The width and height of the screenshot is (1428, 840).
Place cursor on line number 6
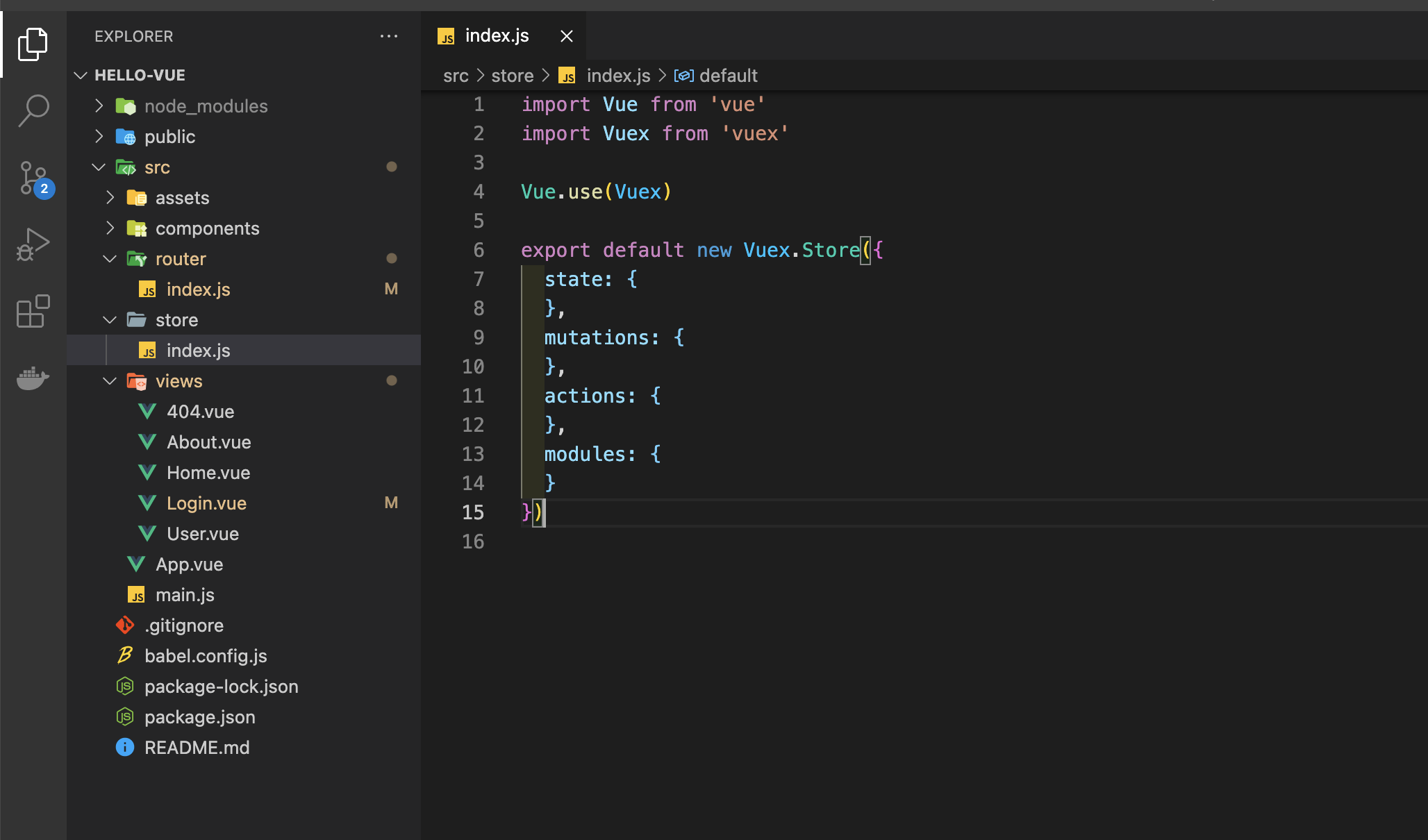coord(479,250)
